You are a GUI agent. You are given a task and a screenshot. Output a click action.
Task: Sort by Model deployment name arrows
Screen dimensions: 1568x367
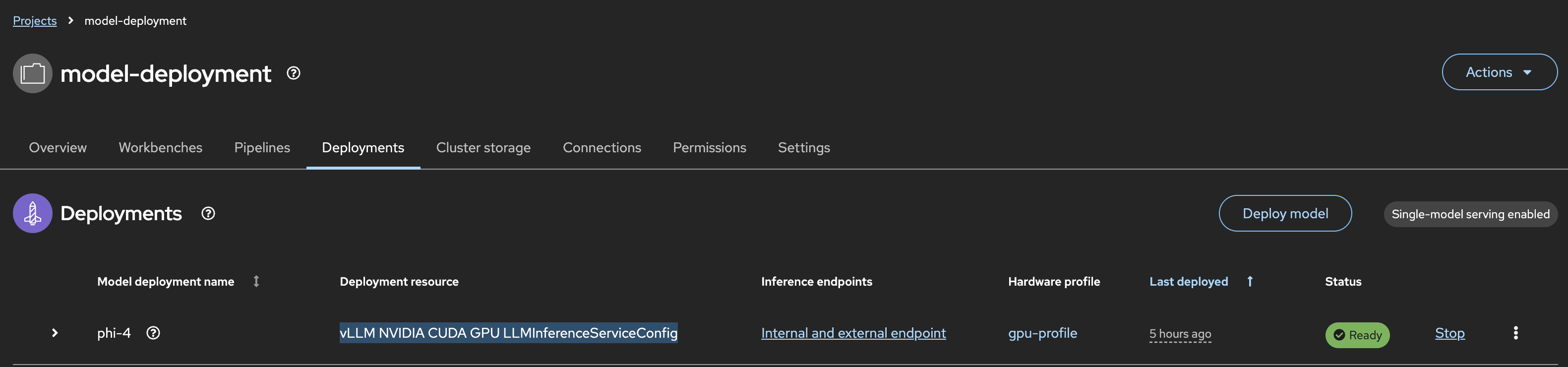[256, 281]
